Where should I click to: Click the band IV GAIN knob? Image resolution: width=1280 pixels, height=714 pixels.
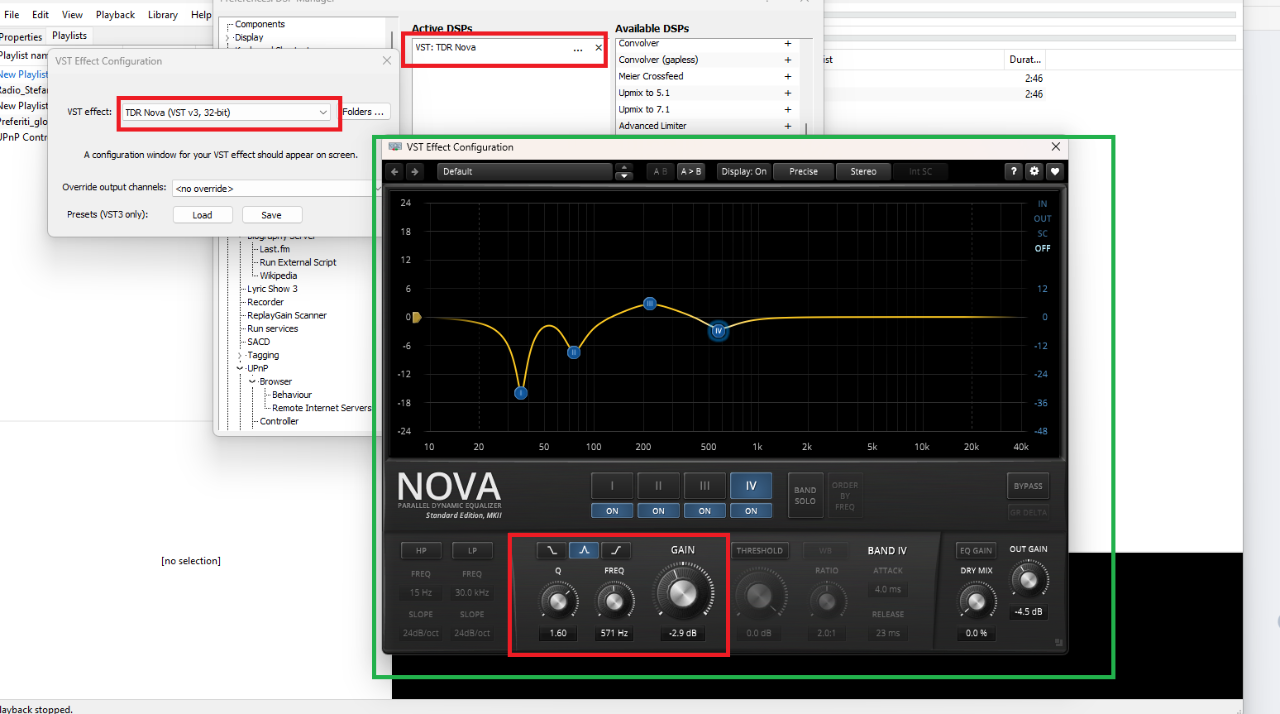click(x=682, y=594)
